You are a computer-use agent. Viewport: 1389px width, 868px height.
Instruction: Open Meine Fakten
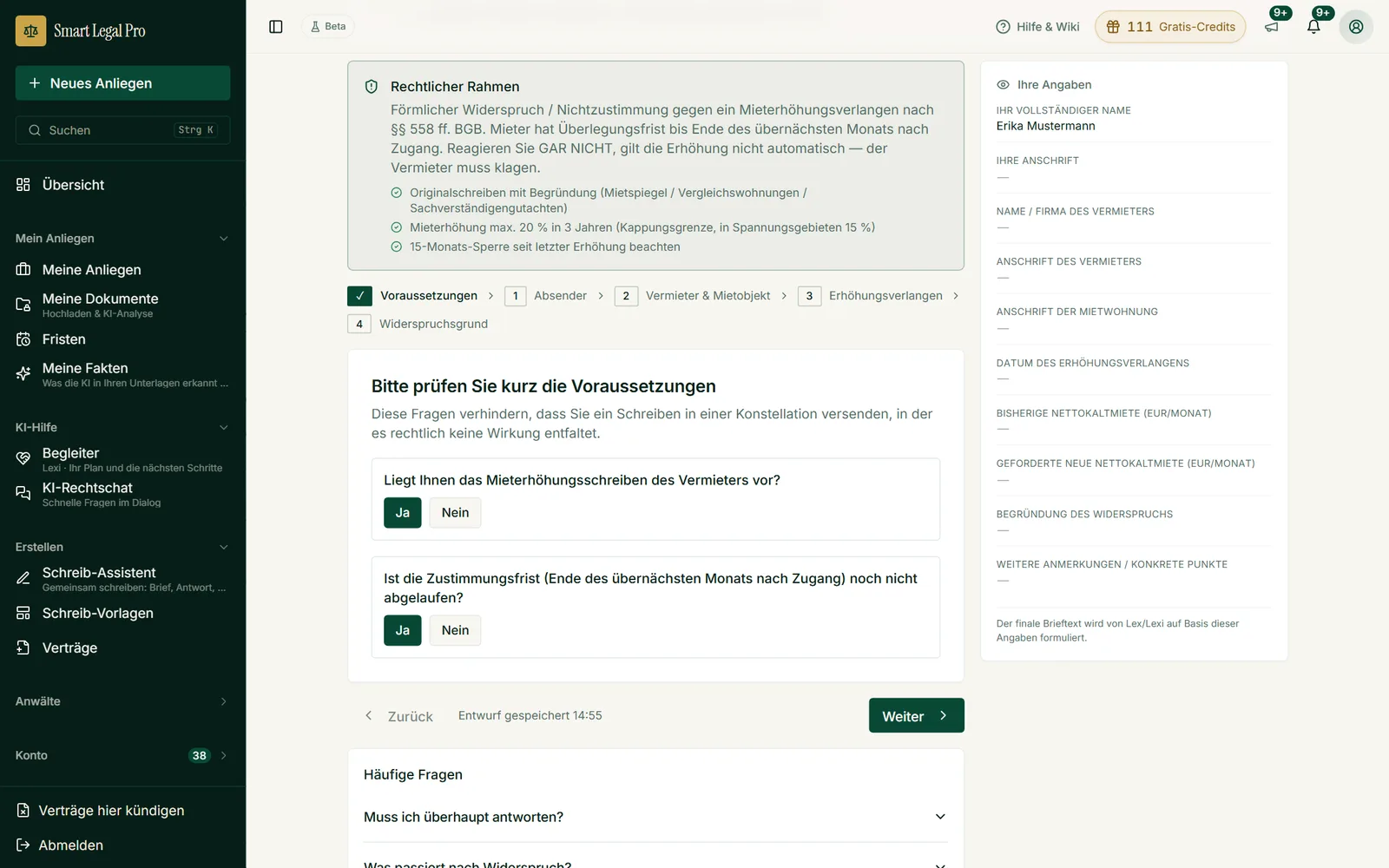click(122, 374)
